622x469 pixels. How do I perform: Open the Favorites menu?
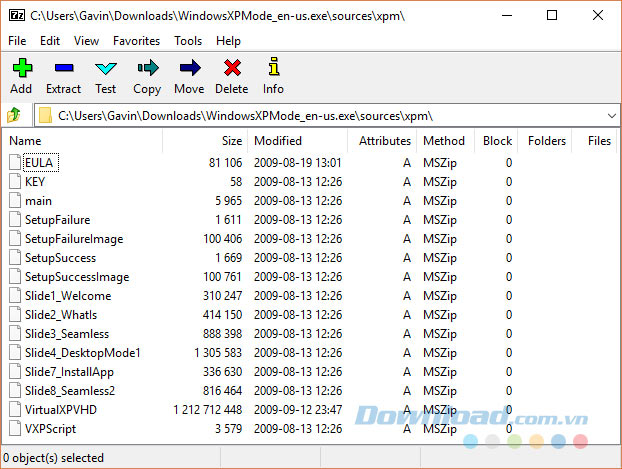[x=136, y=41]
